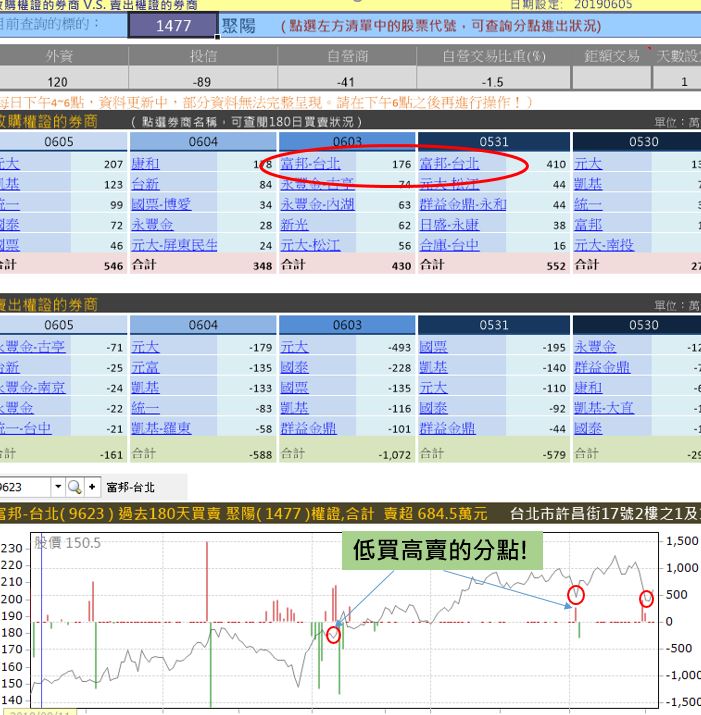Open 台新 link with buy value 84

[x=145, y=184]
